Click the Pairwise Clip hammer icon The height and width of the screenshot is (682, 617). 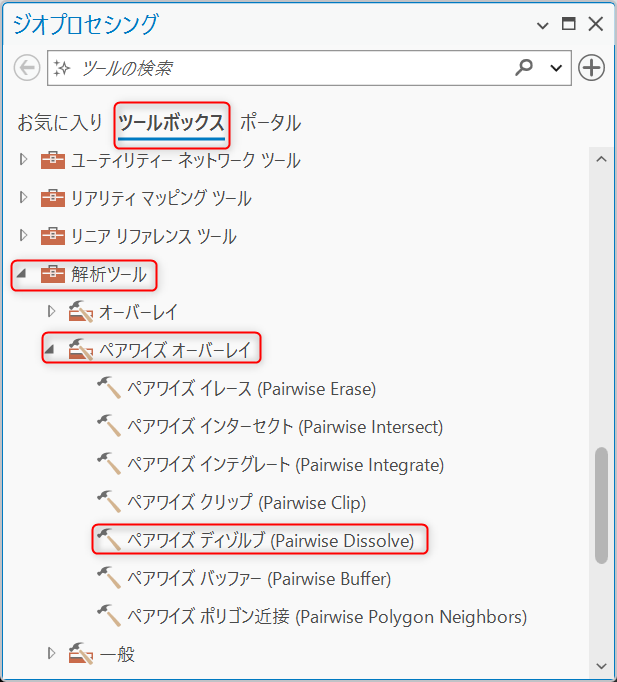(x=109, y=502)
